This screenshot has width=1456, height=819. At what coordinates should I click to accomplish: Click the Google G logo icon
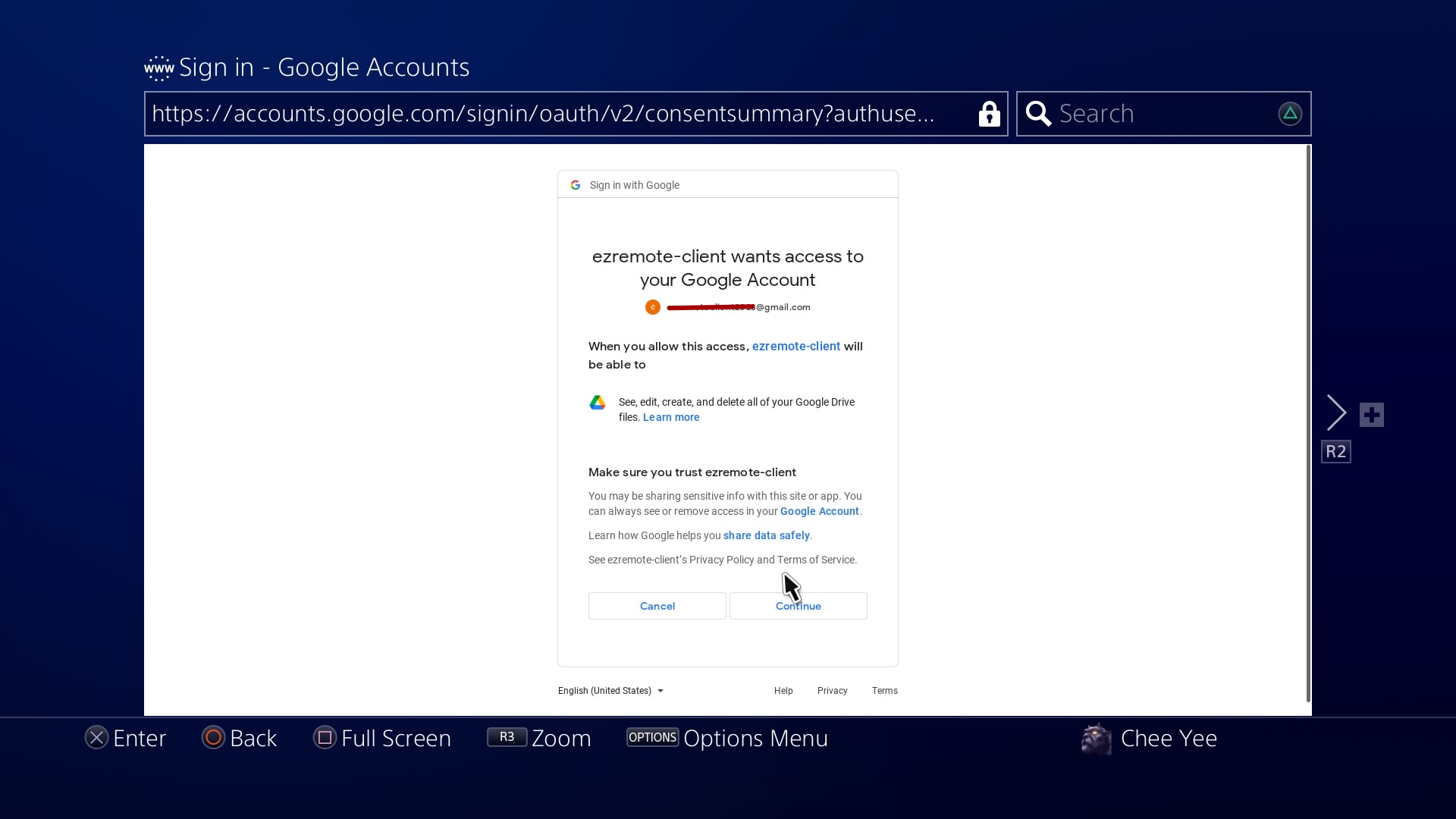pos(576,185)
